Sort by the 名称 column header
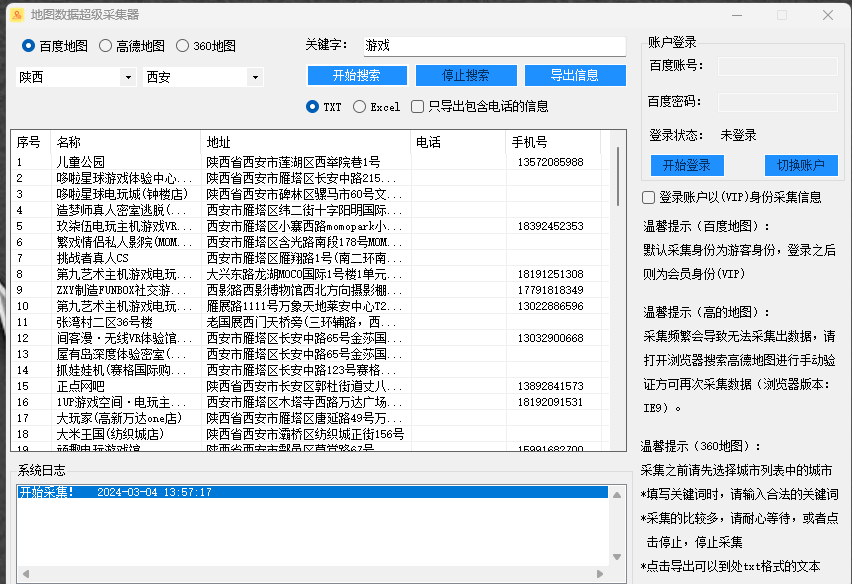 125,142
